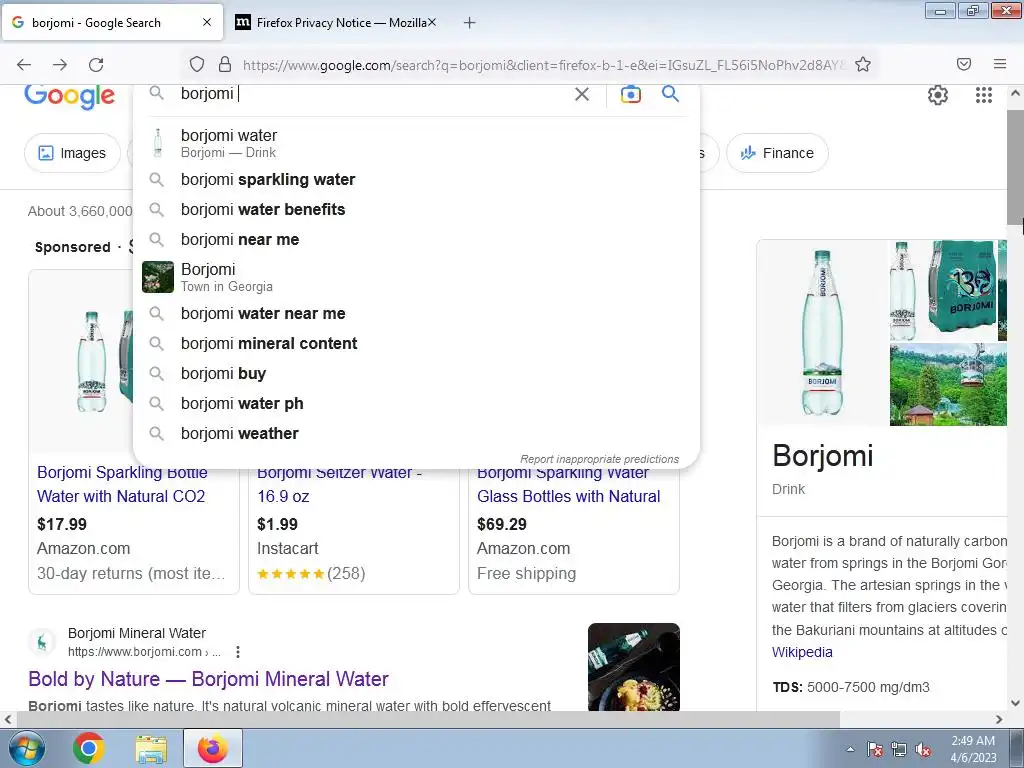This screenshot has width=1024, height=768.
Task: Launch Chrome from the taskbar
Action: click(89, 748)
